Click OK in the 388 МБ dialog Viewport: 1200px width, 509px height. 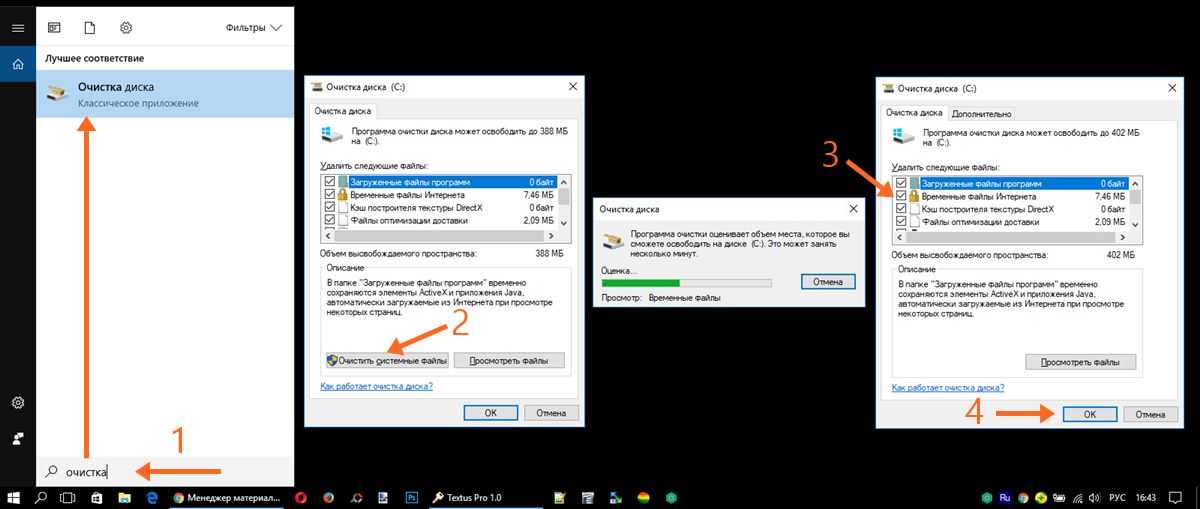pos(491,412)
